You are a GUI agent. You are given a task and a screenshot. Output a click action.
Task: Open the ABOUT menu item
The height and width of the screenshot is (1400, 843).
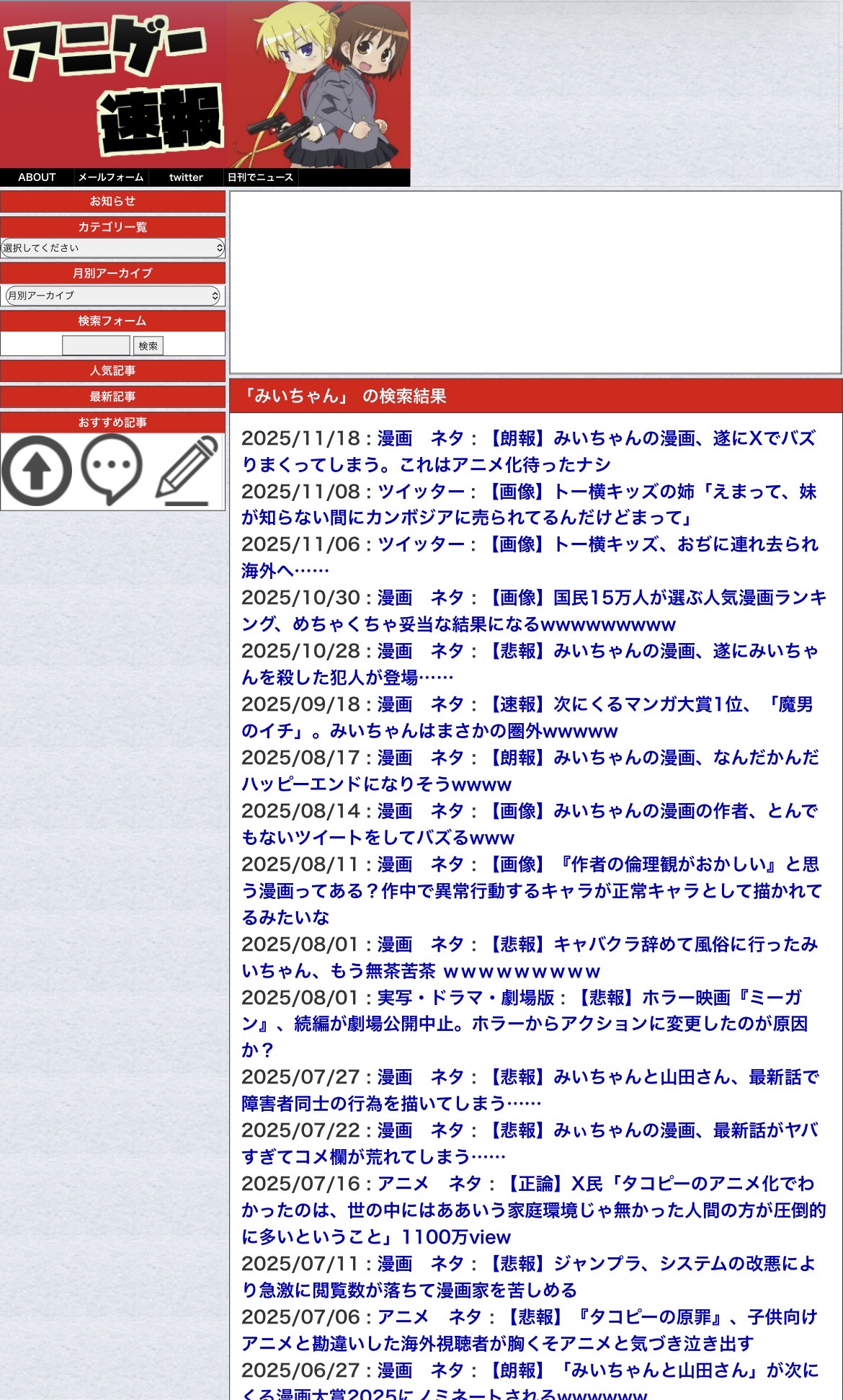[x=37, y=177]
